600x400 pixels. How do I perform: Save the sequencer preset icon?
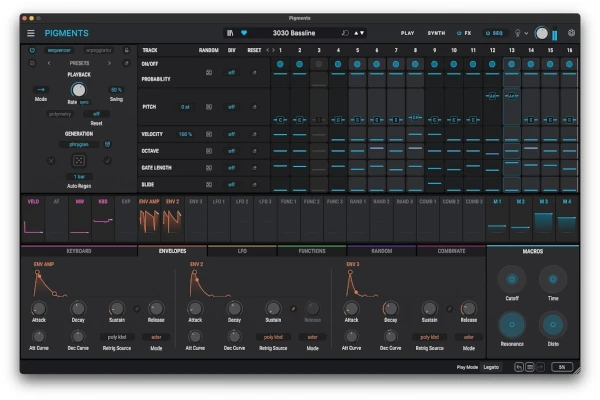click(x=32, y=63)
